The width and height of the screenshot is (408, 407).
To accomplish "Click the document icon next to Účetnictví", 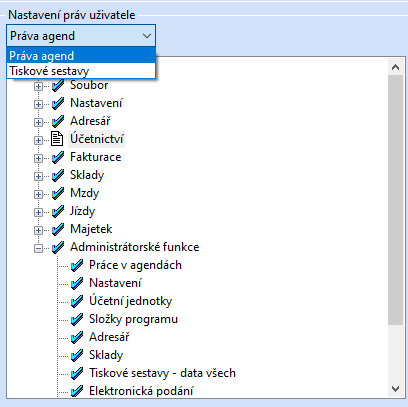I will click(x=57, y=139).
